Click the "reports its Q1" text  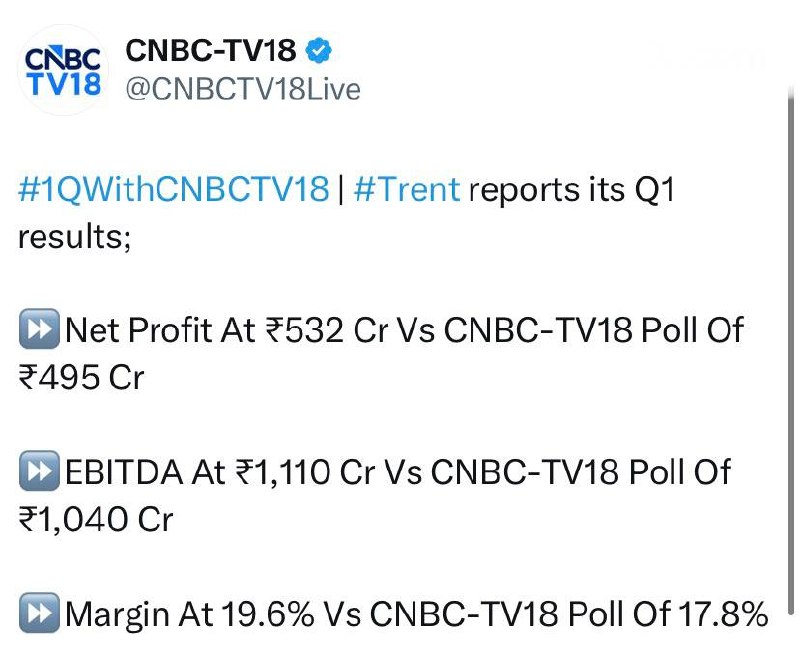[572, 190]
